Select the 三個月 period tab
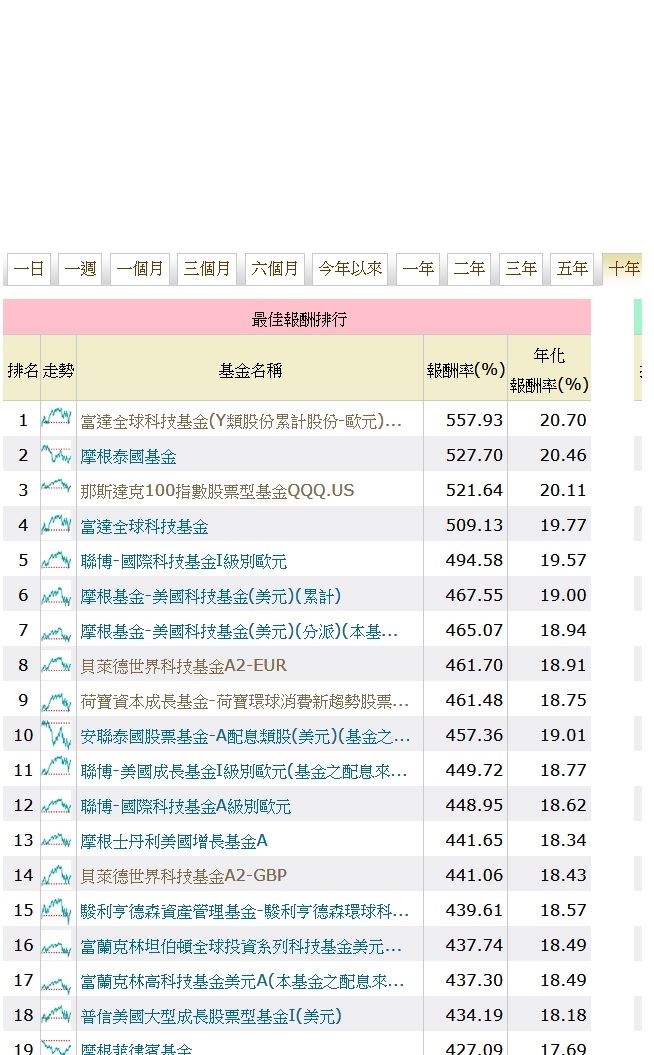The width and height of the screenshot is (654, 1055). (x=207, y=269)
